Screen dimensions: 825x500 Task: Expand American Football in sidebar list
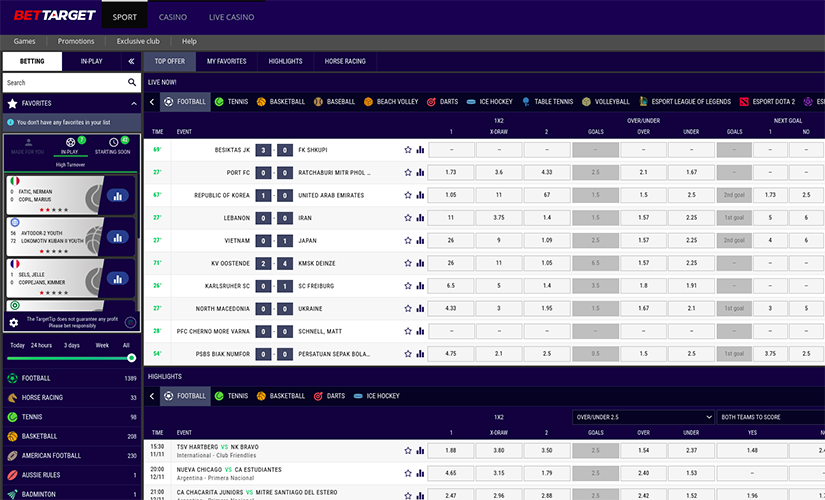pos(72,455)
